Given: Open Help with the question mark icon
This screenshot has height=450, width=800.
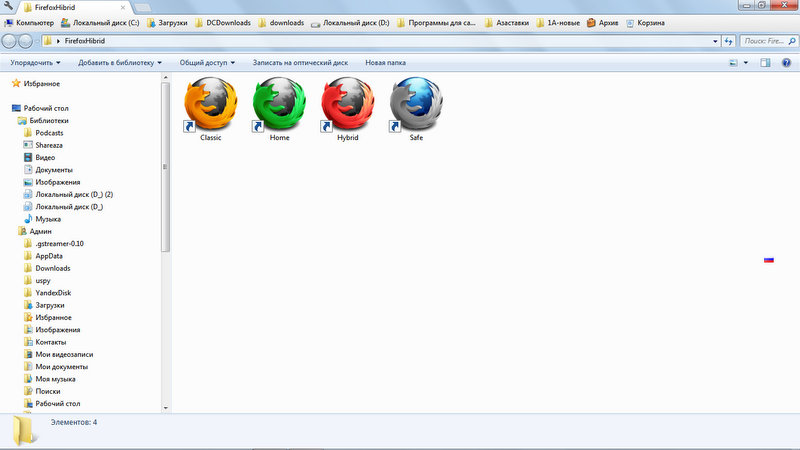Looking at the screenshot, I should click(786, 63).
